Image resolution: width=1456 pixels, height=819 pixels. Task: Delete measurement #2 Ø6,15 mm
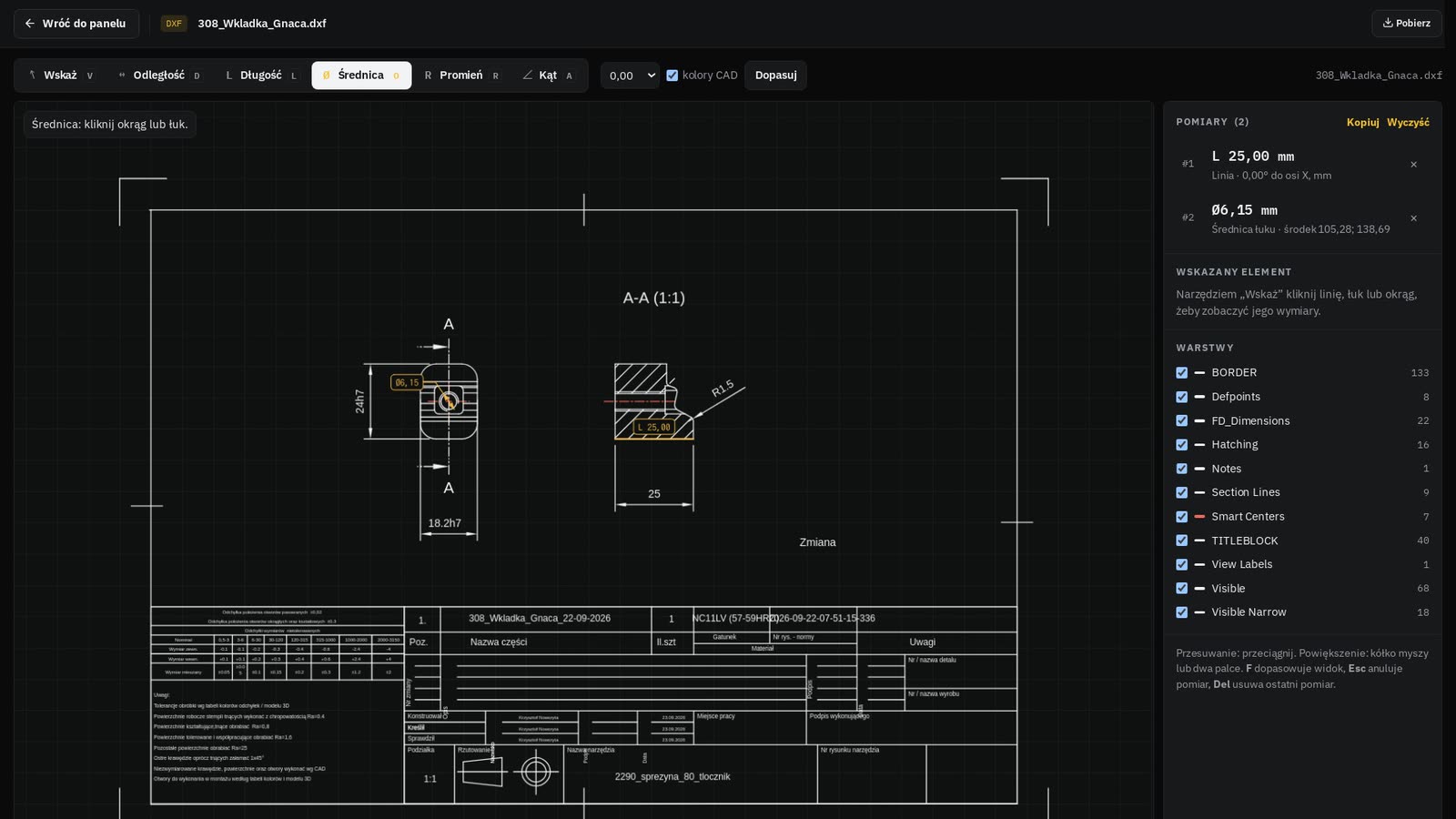point(1413,218)
